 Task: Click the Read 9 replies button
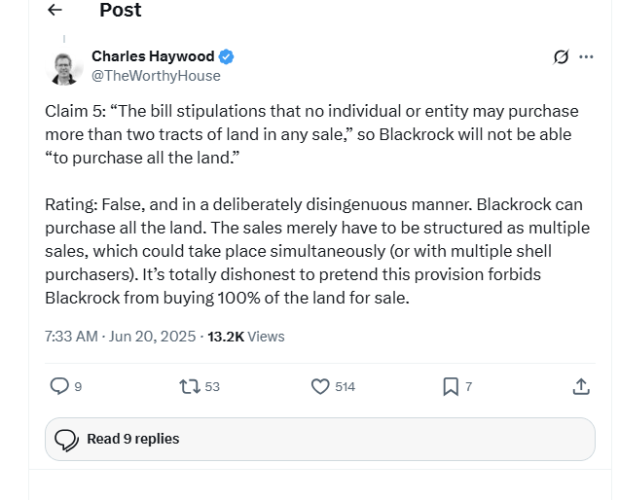click(x=319, y=439)
